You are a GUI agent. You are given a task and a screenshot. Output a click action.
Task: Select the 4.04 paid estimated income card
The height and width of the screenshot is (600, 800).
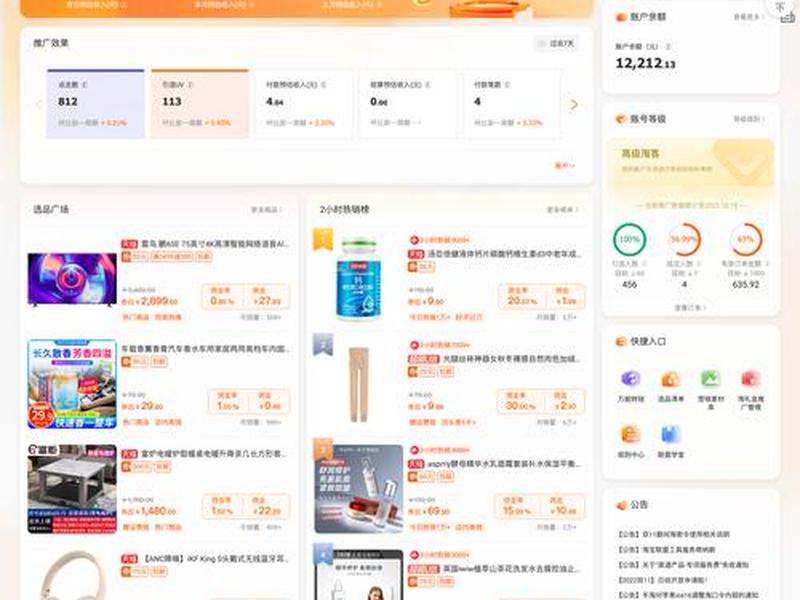(x=304, y=104)
